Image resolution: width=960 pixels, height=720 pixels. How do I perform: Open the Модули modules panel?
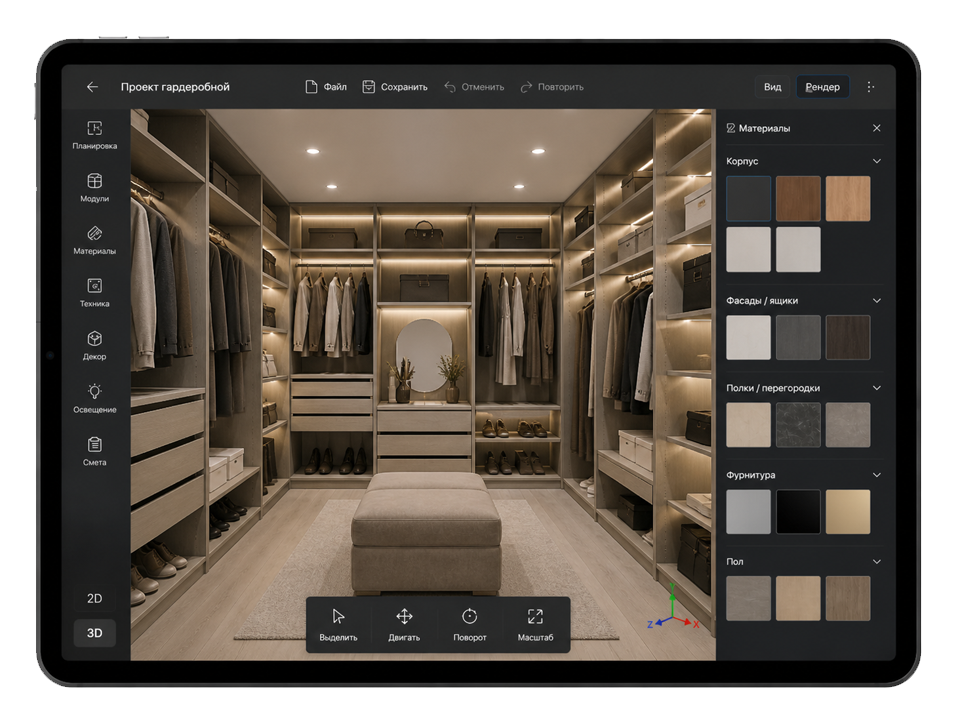click(94, 187)
